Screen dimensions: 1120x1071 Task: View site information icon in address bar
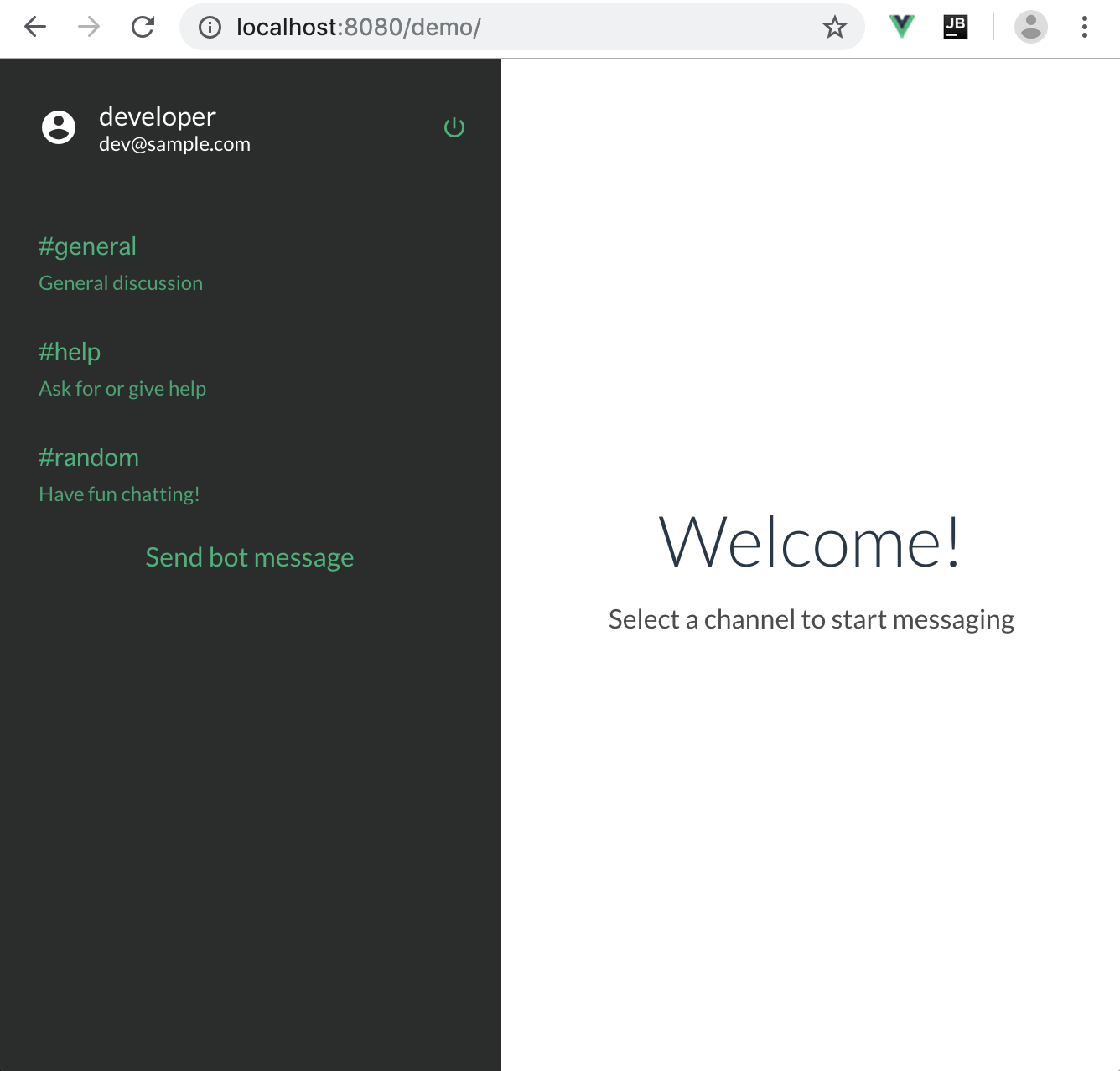click(x=210, y=28)
